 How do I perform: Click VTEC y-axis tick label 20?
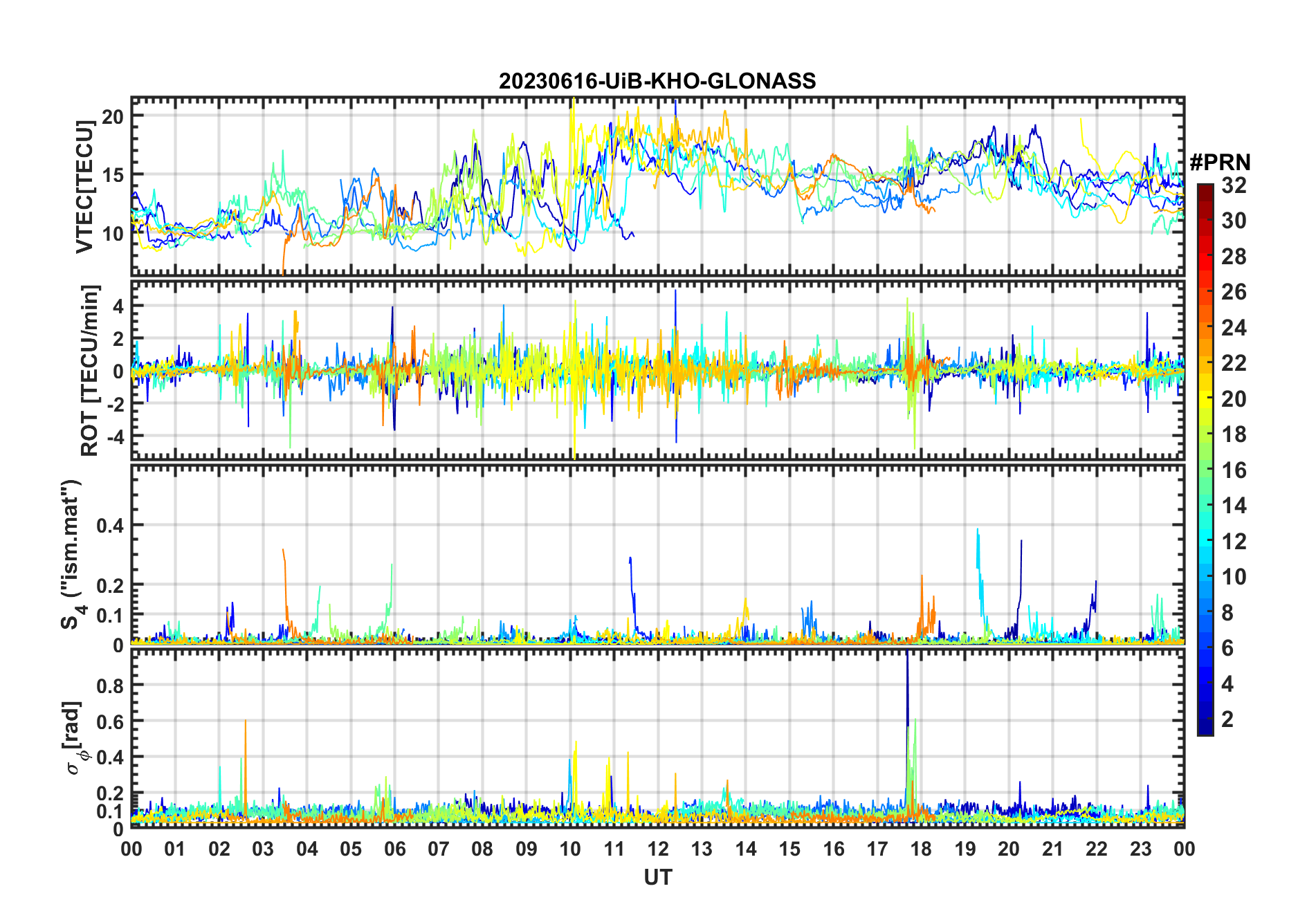(113, 116)
